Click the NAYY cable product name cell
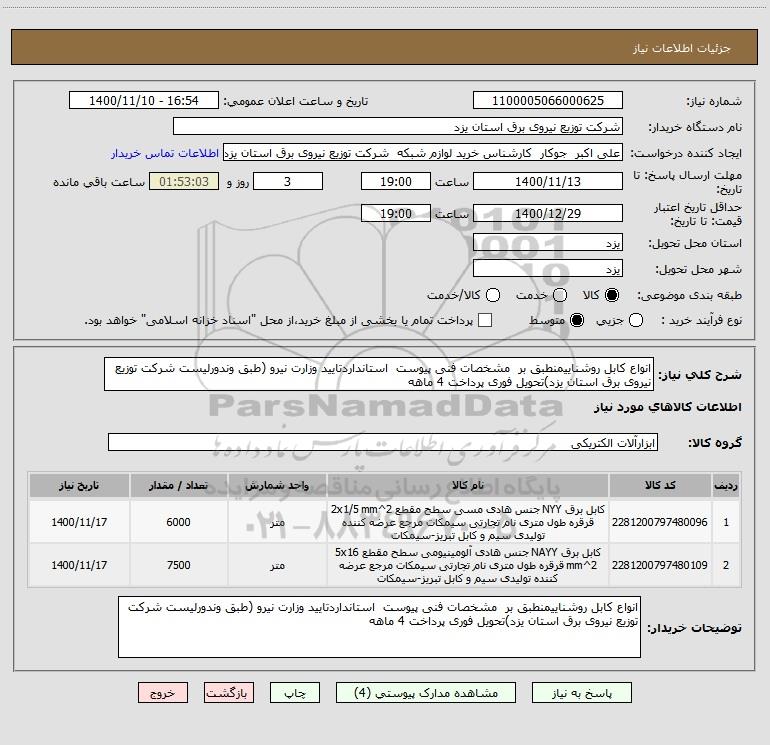Viewport: 770px width, 745px height. pyautogui.click(x=468, y=565)
